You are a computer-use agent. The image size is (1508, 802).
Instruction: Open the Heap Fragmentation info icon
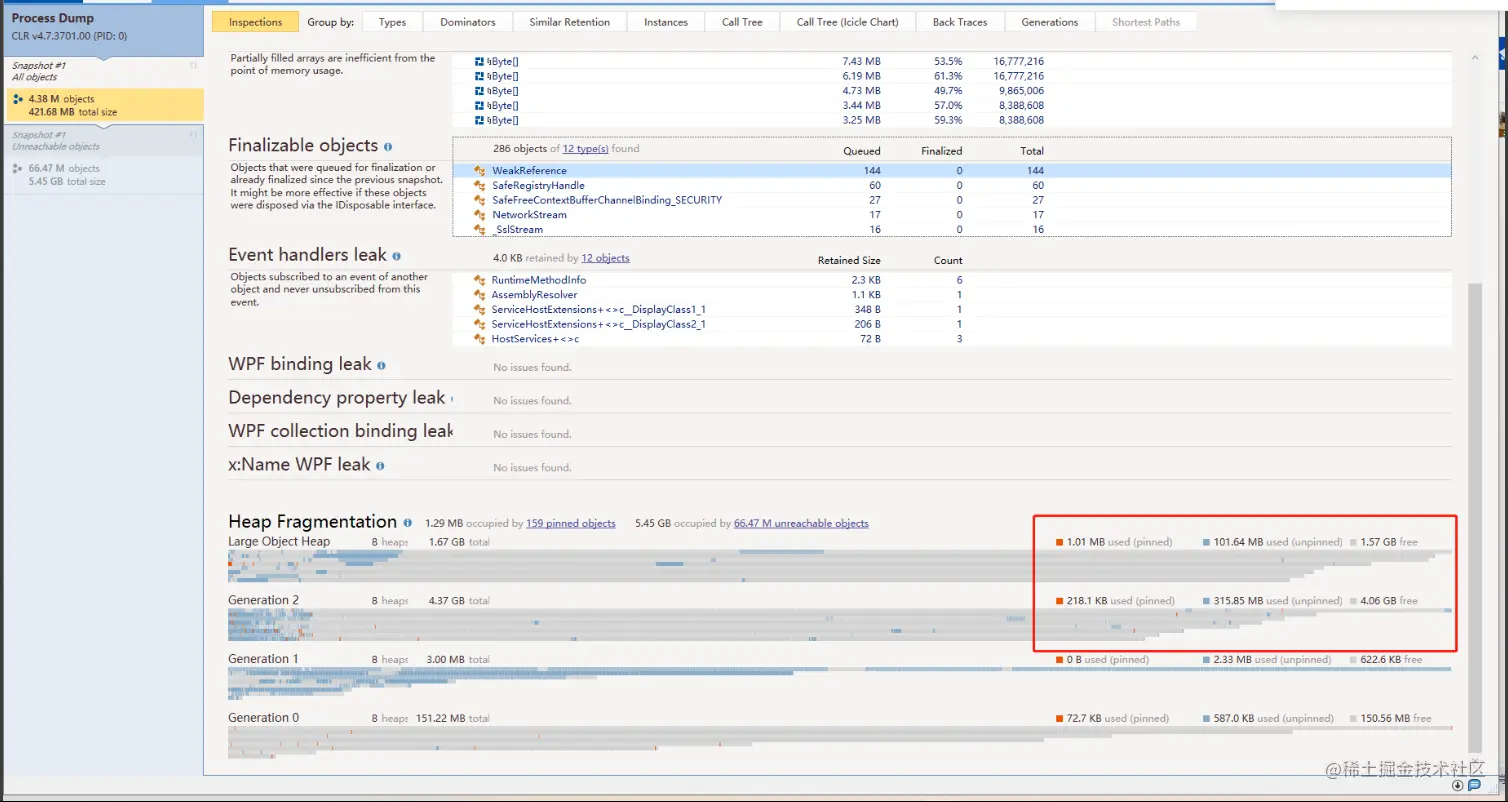pos(407,523)
